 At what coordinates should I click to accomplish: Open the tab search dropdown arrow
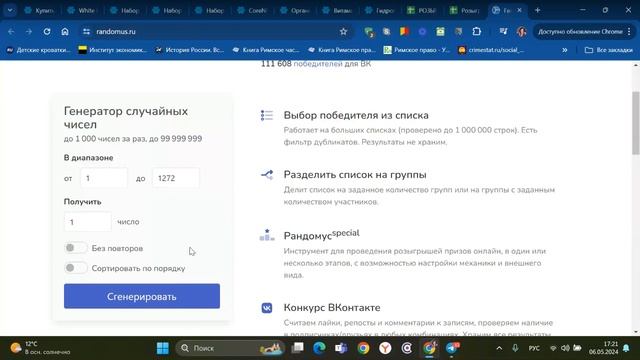[x=10, y=10]
